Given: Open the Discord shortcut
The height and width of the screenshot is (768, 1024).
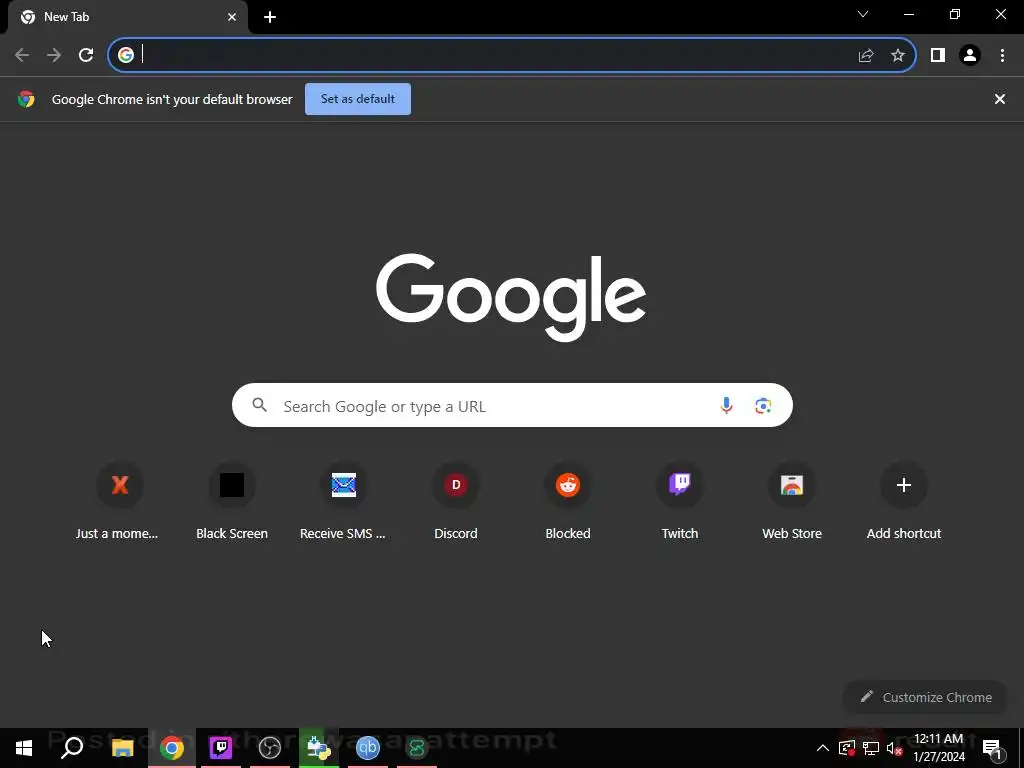Looking at the screenshot, I should (x=456, y=502).
